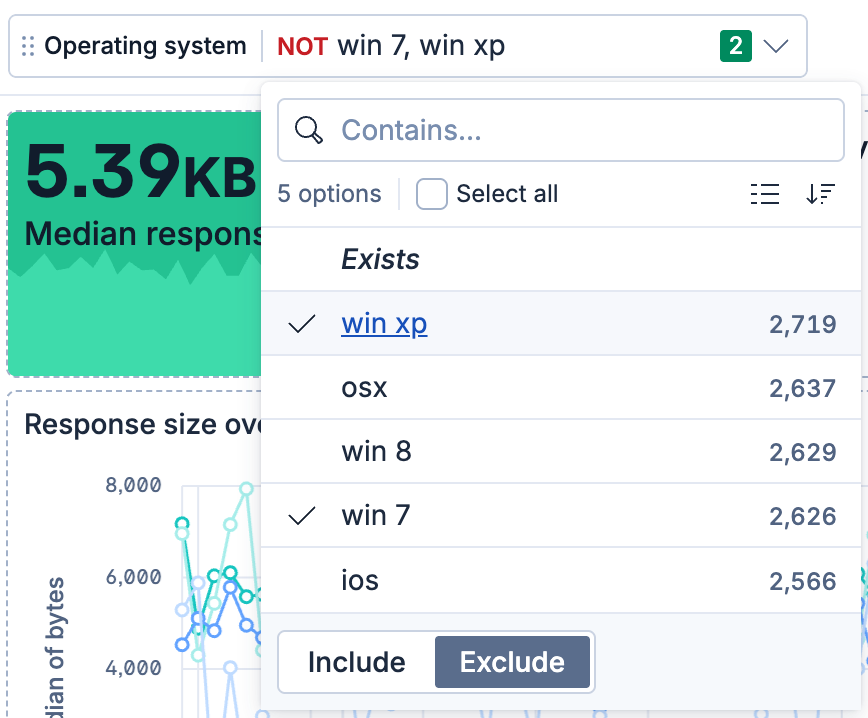Click the green selection count badge
The image size is (868, 718).
pos(736,45)
